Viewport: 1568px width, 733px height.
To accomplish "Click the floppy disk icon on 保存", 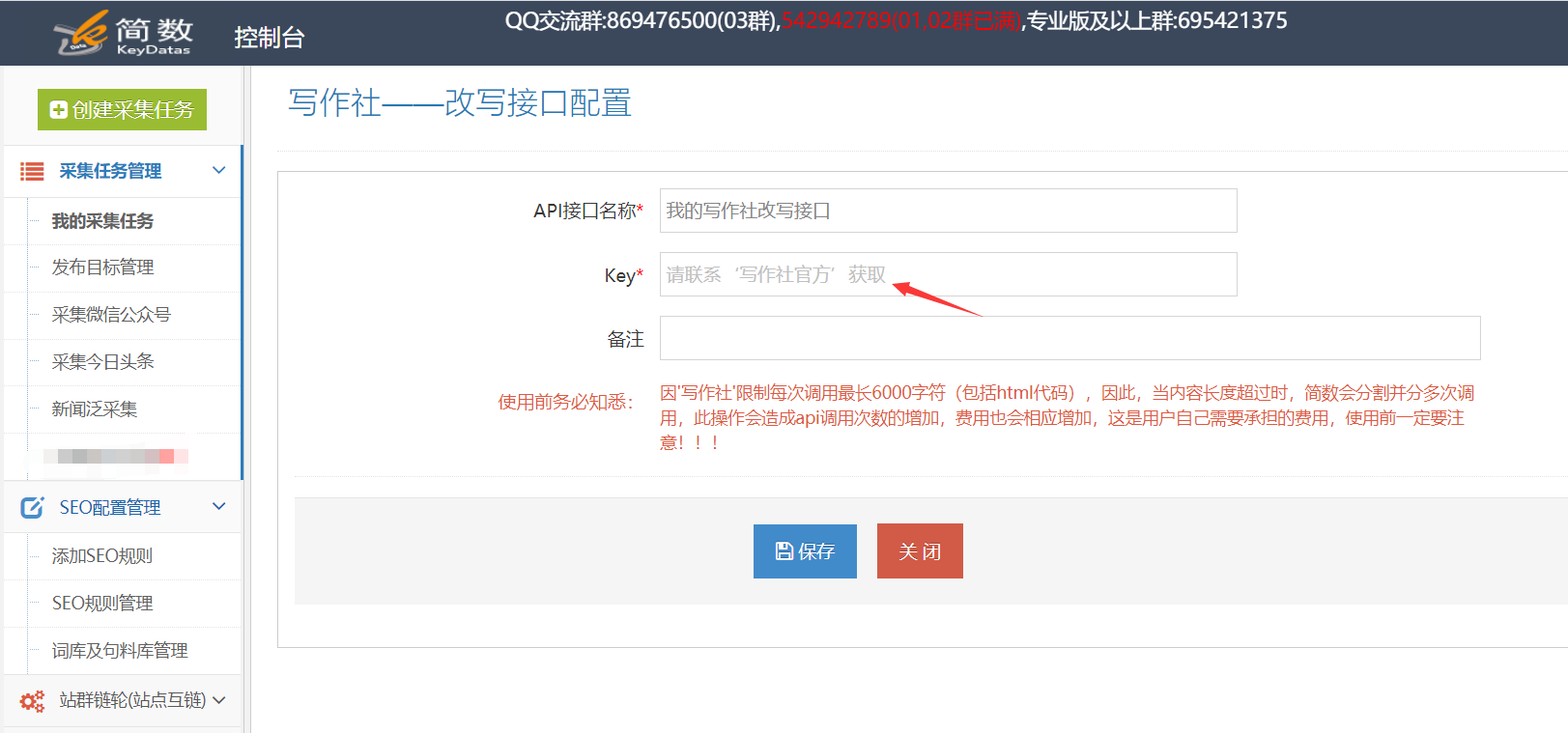I will coord(784,551).
